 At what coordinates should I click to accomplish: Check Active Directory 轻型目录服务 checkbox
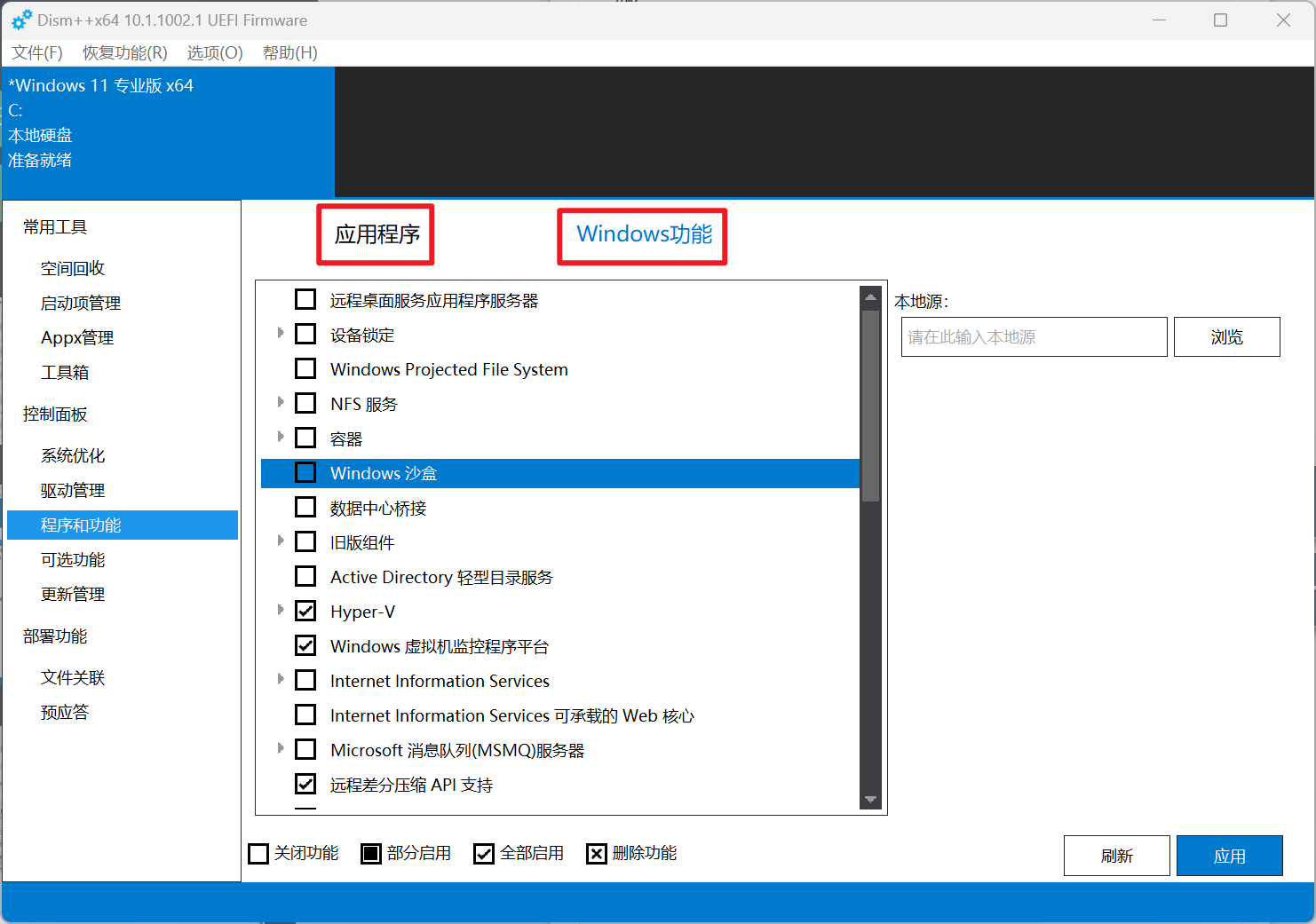(305, 576)
